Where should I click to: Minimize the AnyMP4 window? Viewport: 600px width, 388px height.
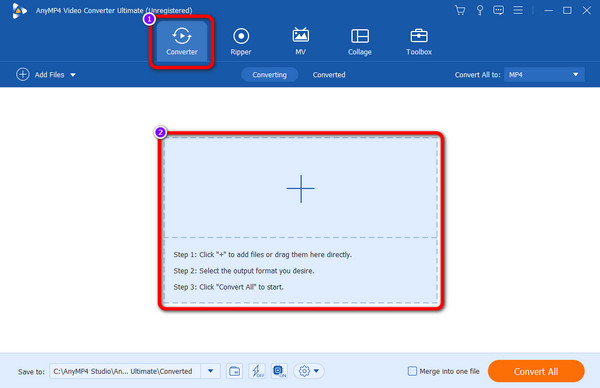click(x=548, y=11)
